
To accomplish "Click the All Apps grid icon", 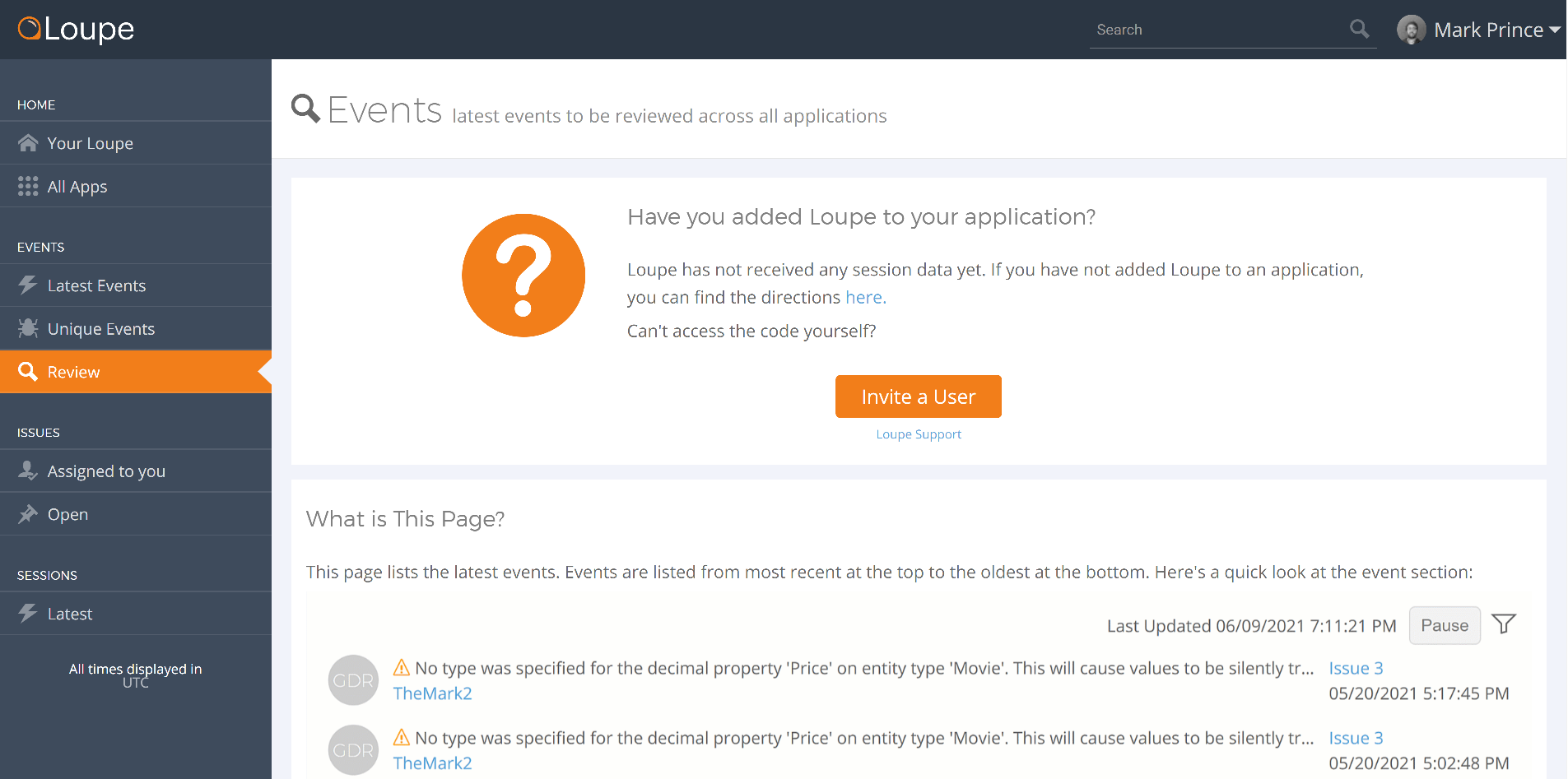I will pos(28,187).
